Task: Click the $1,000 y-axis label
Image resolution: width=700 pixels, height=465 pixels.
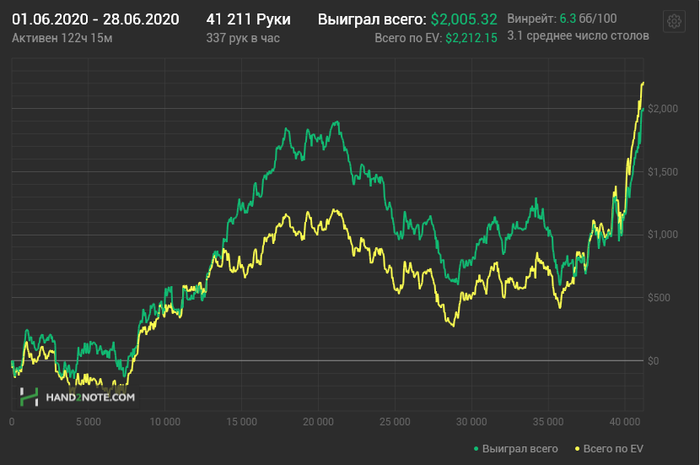Action: 662,235
